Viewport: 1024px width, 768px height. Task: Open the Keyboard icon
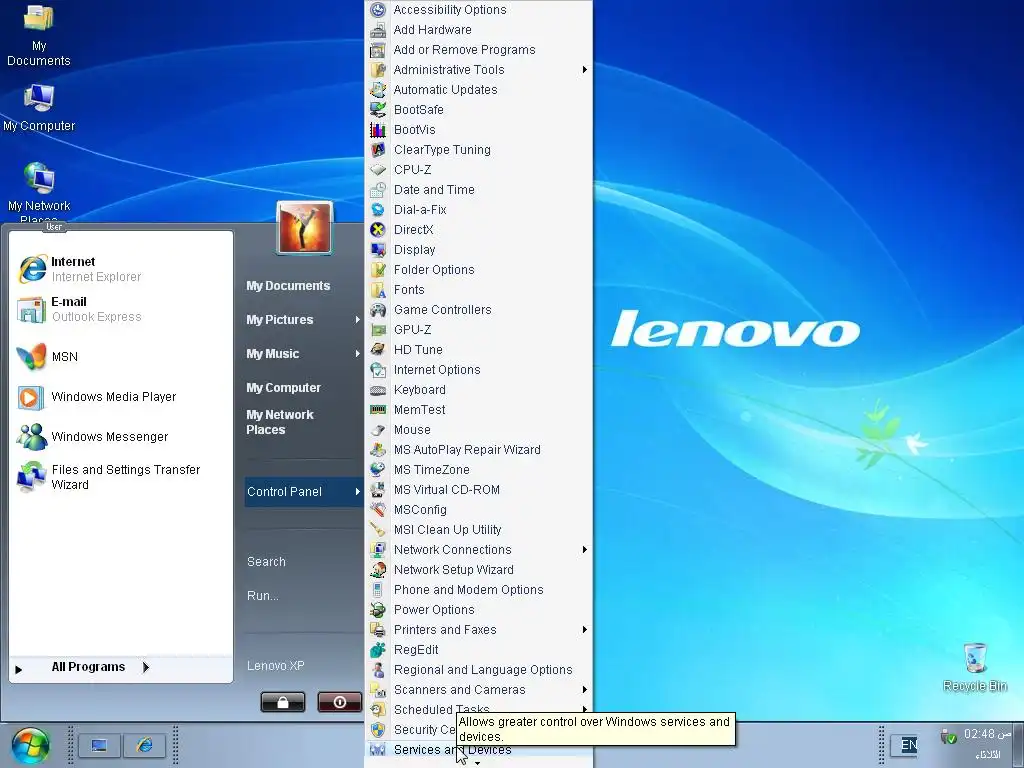coord(377,390)
